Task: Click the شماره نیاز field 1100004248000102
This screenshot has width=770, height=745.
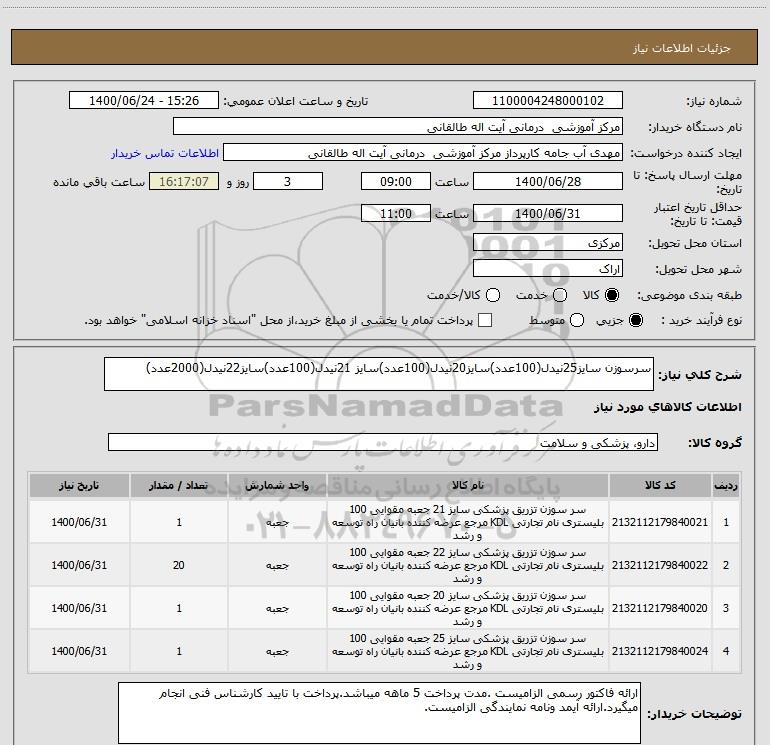Action: 548,101
